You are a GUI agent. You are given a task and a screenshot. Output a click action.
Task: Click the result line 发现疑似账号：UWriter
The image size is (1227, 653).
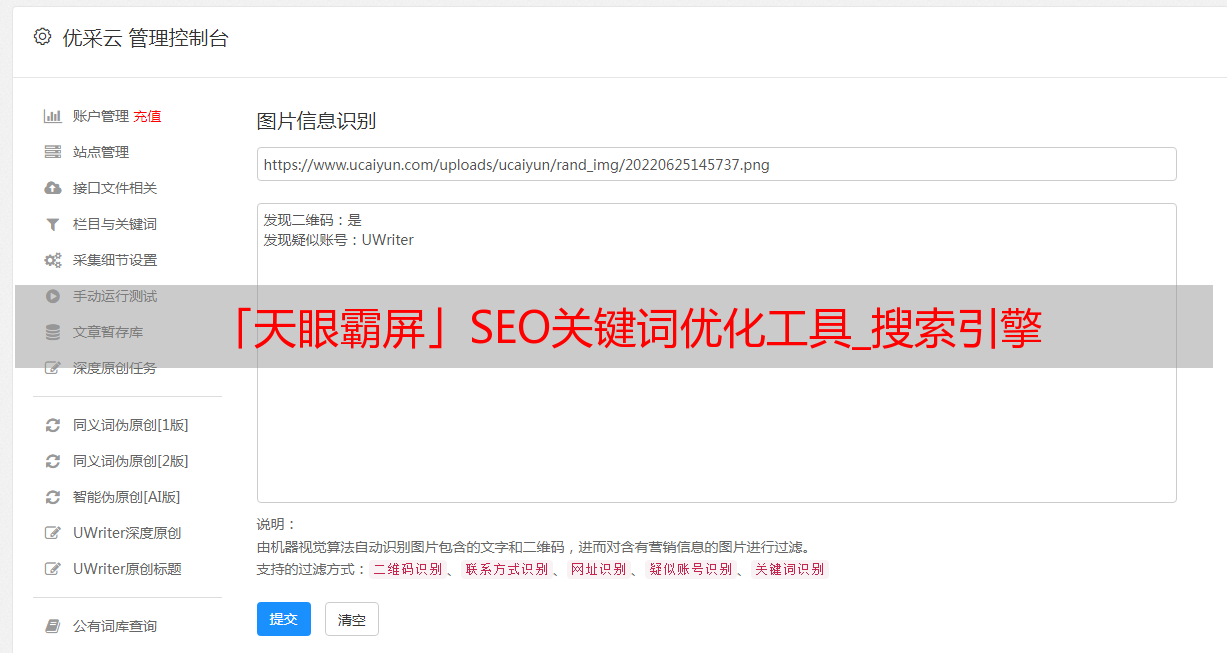click(338, 240)
